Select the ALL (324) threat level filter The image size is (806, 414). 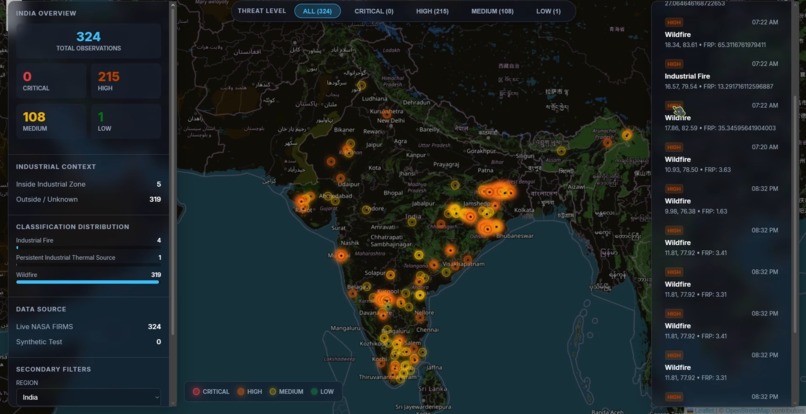tap(317, 11)
